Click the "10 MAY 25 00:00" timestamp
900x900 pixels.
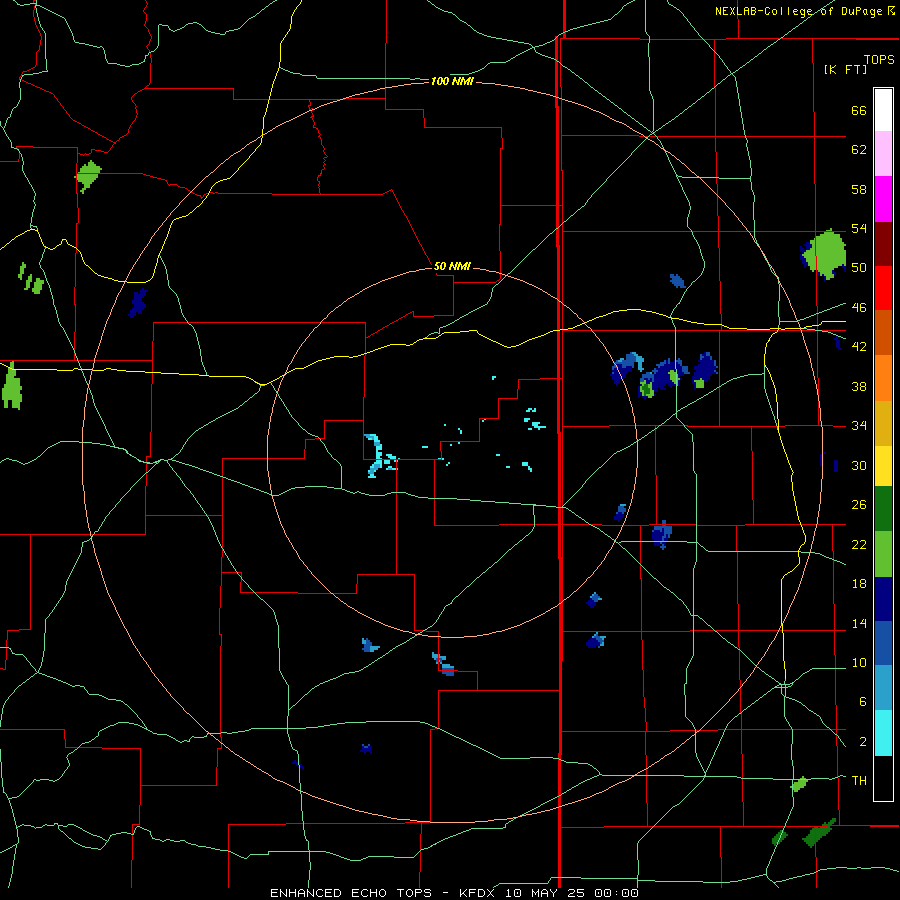[572, 893]
